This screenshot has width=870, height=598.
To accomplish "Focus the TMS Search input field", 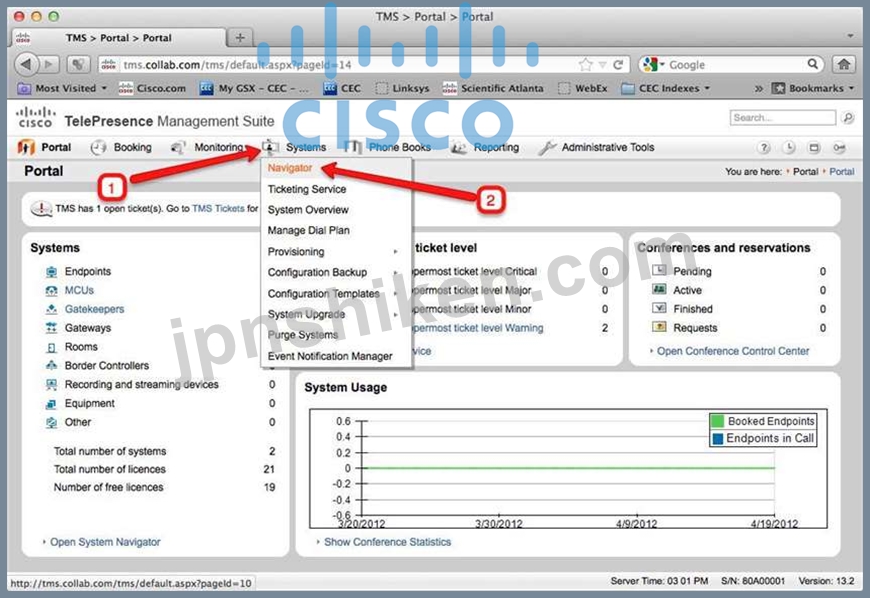I will pyautogui.click(x=782, y=118).
